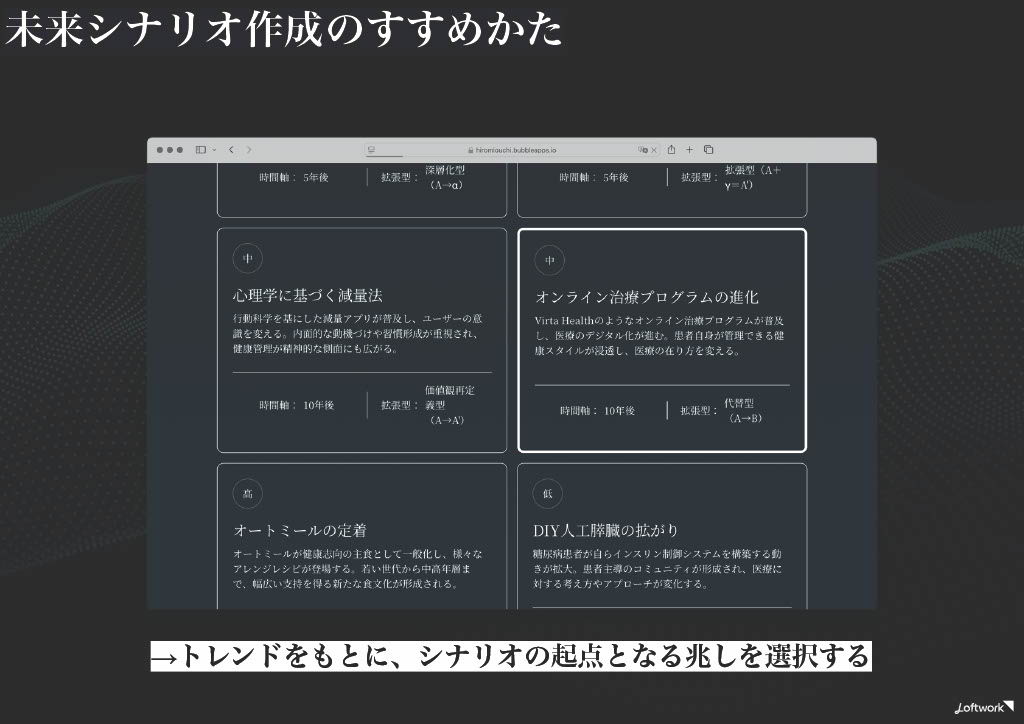
Task: Select the オートミールの定着 card title
Action: [x=300, y=530]
